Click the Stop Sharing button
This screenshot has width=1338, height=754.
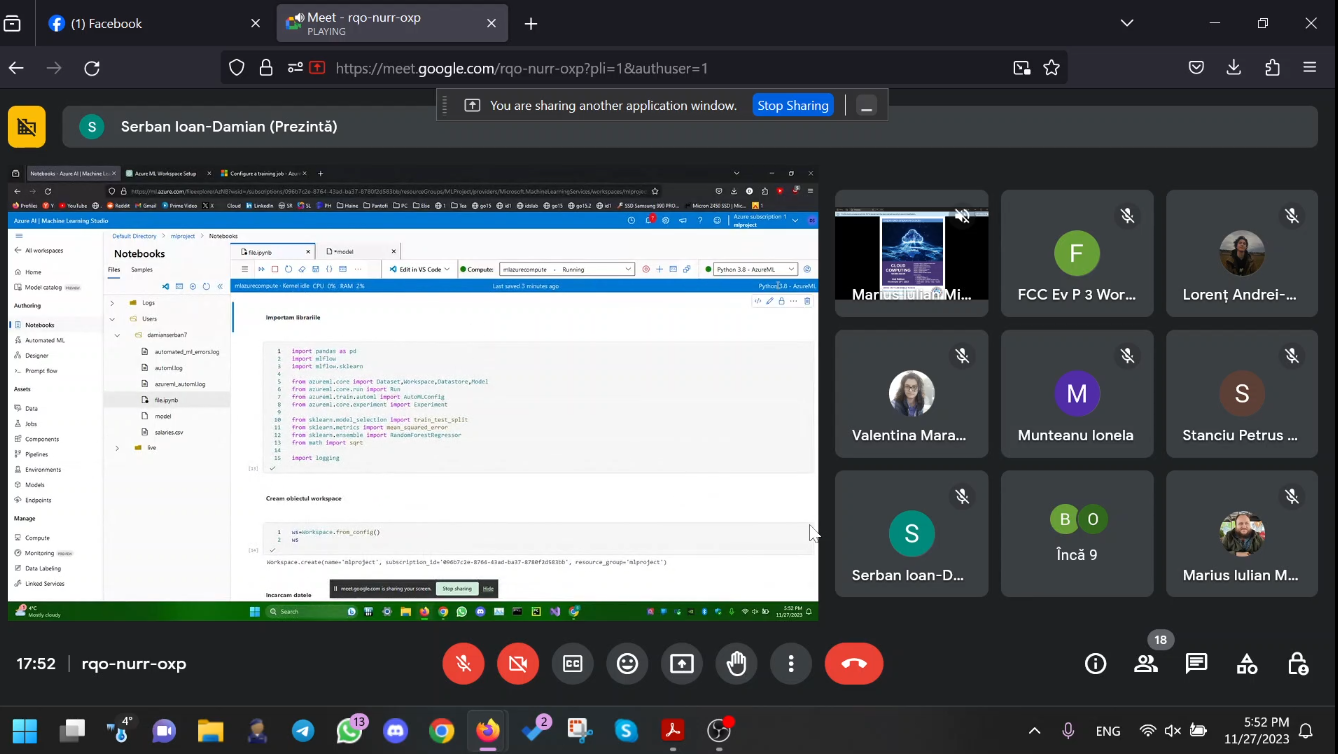click(792, 105)
